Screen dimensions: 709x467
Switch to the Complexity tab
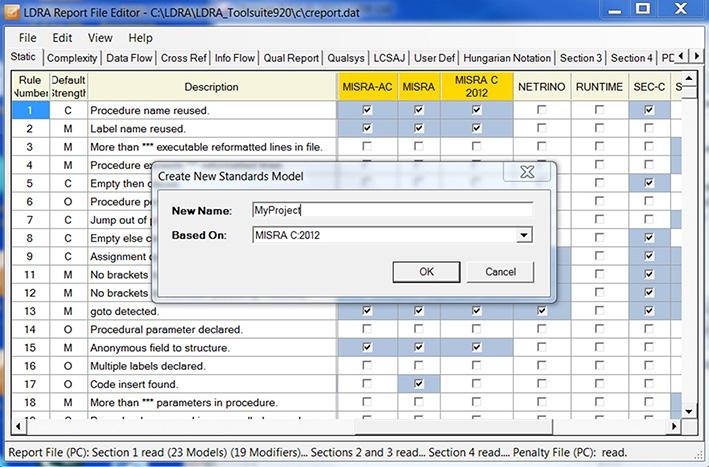coord(72,58)
